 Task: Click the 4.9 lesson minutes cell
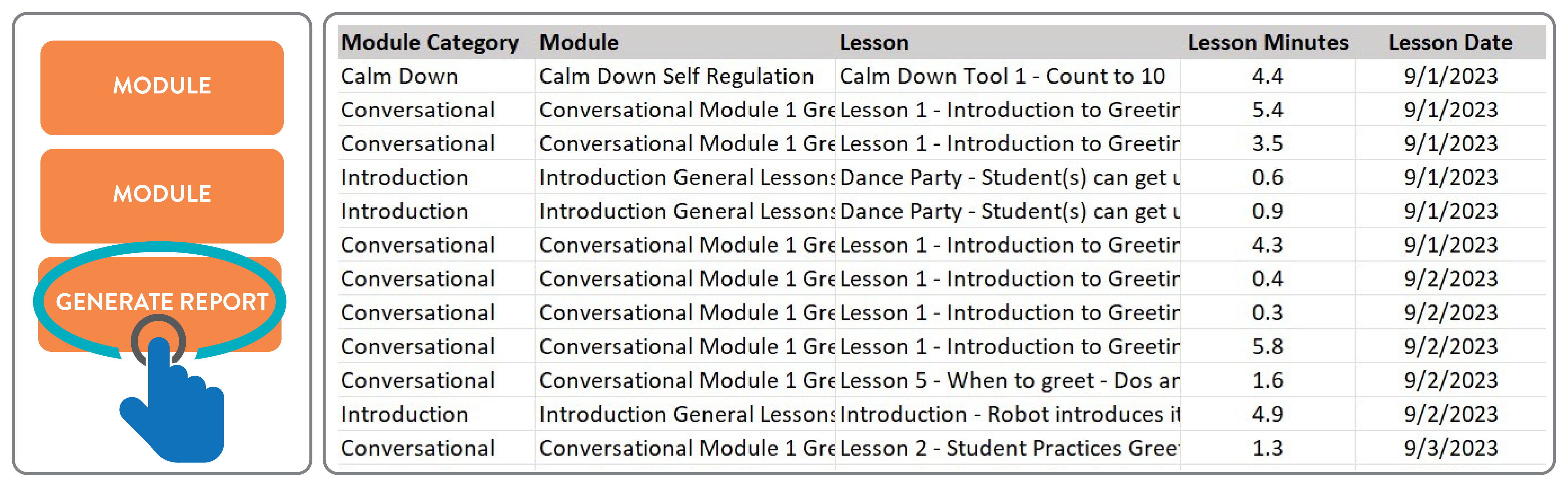[x=1267, y=414]
